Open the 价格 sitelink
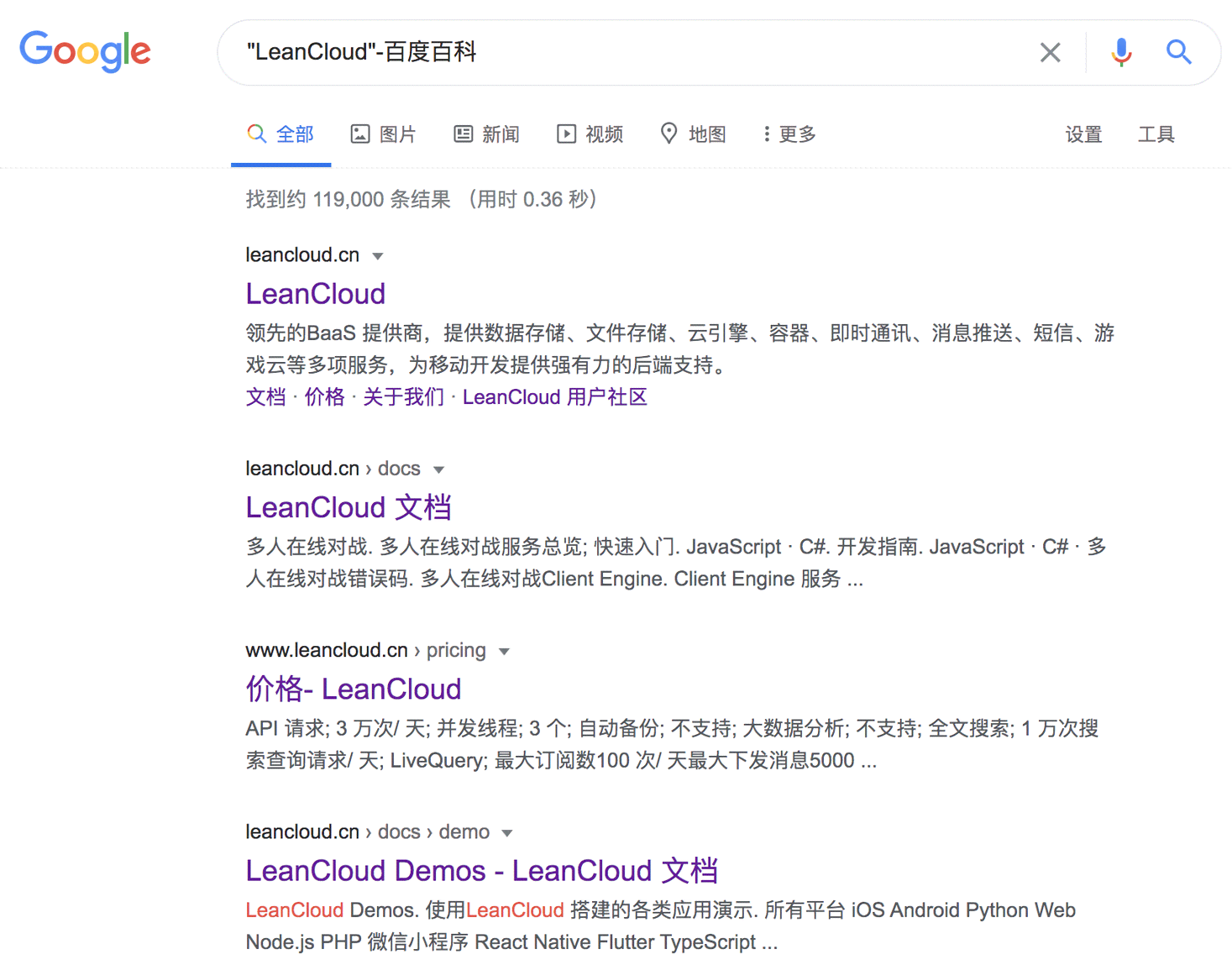1232x965 pixels. coord(324,397)
